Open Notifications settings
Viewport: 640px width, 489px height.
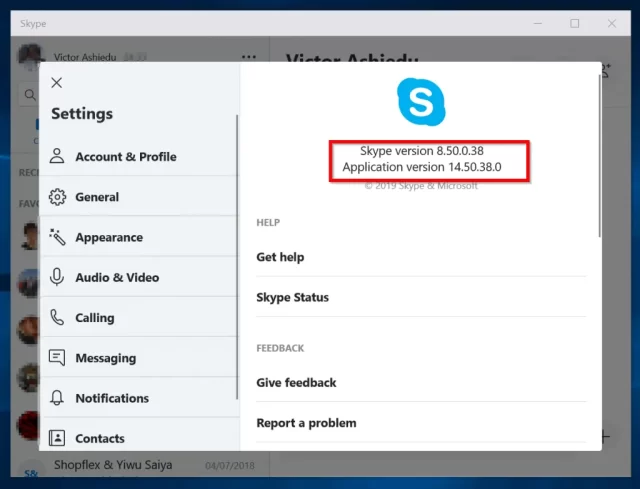click(x=139, y=398)
